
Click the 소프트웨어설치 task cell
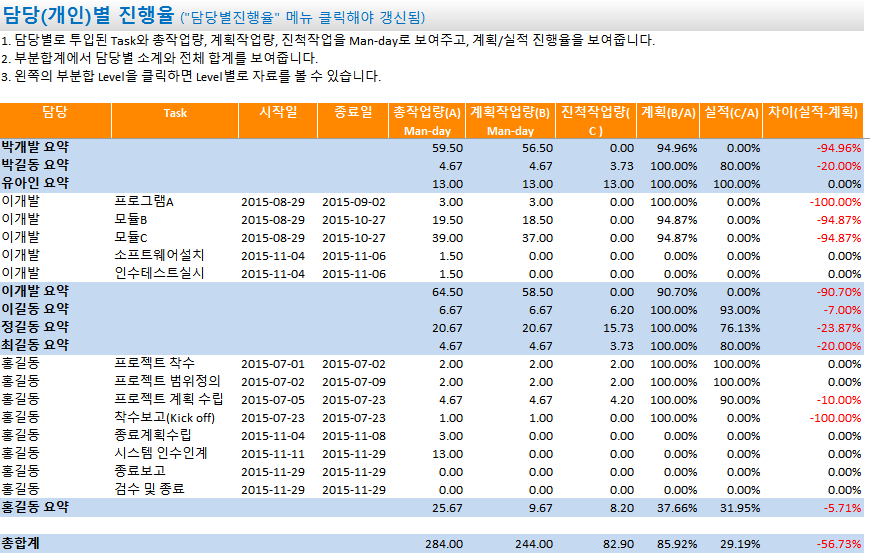159,256
